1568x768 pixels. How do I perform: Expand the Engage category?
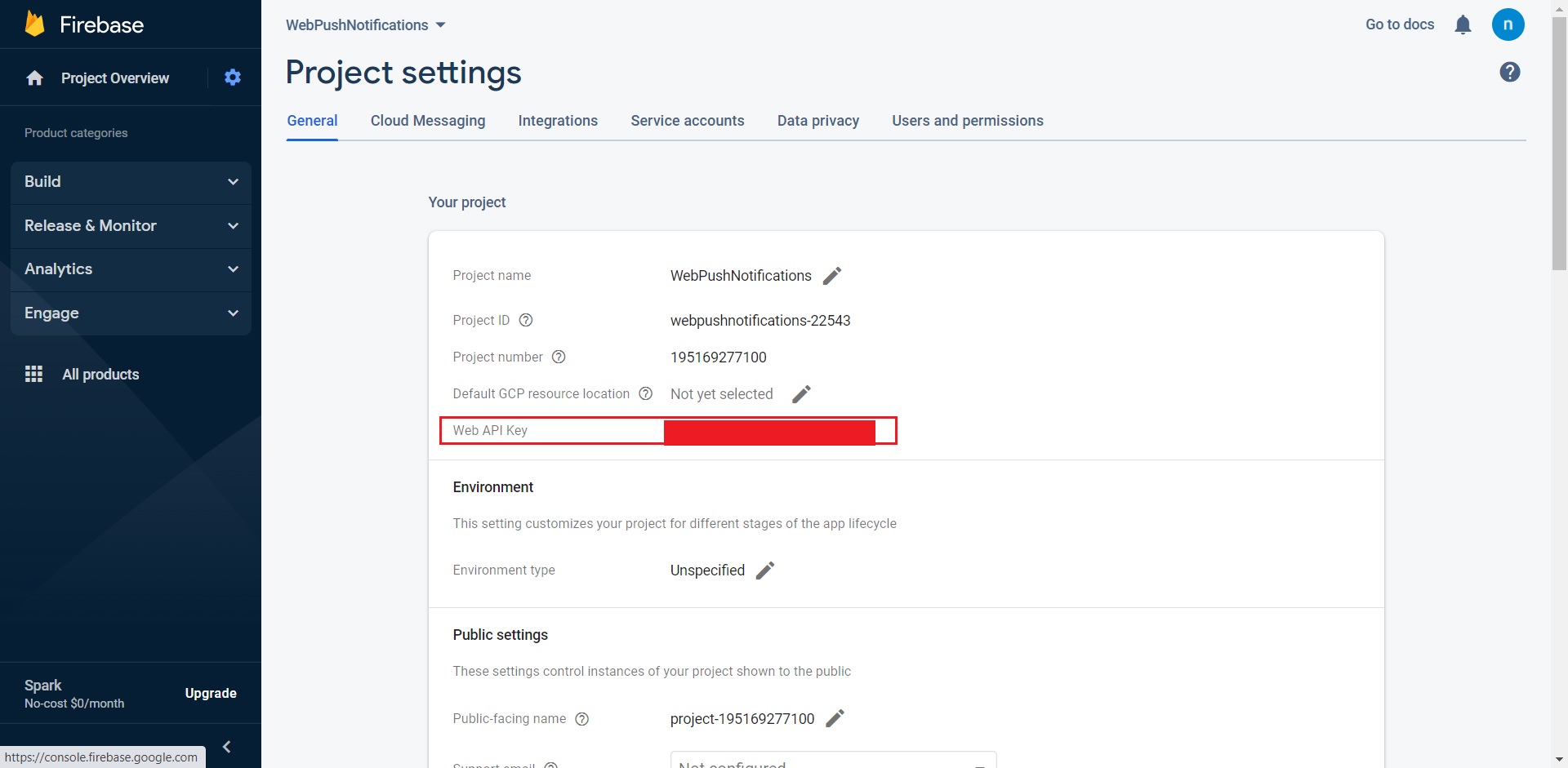(x=131, y=313)
